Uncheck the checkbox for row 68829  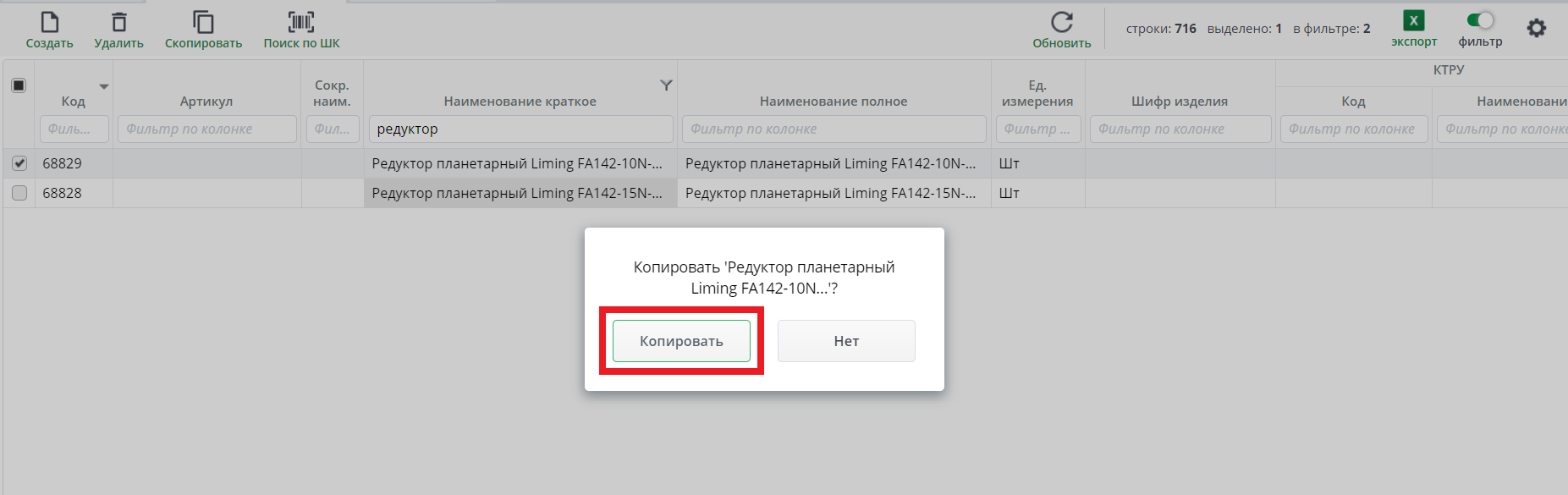[19, 163]
